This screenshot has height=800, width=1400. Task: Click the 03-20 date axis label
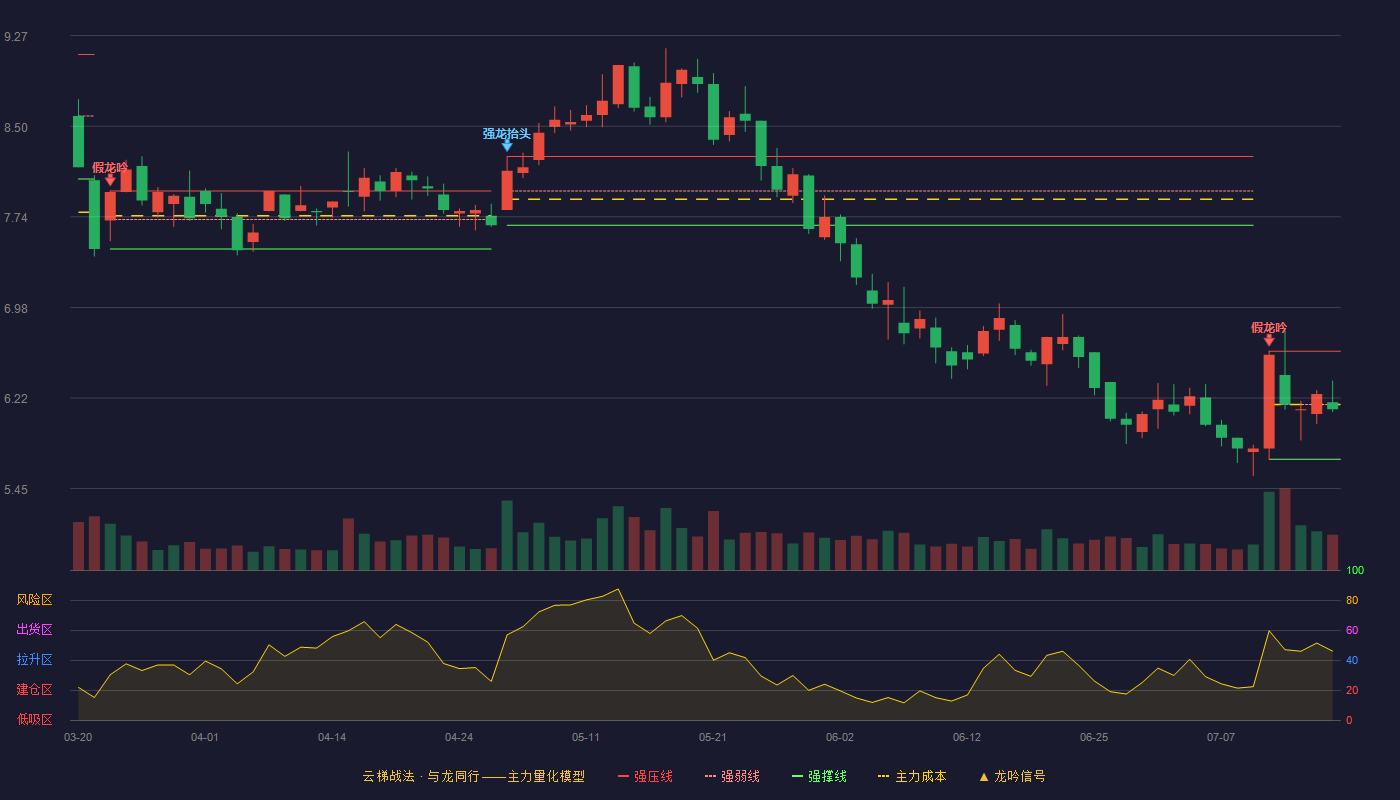[x=78, y=737]
